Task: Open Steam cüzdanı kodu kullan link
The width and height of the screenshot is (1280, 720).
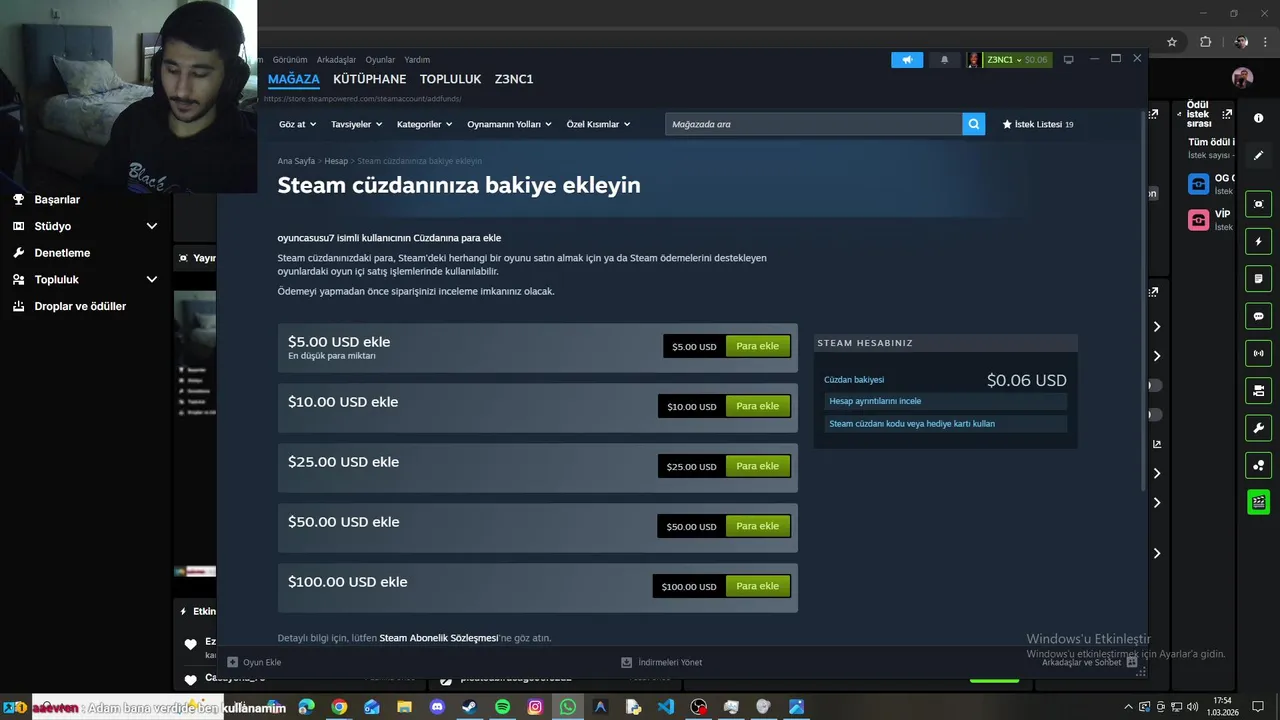Action: click(x=945, y=424)
